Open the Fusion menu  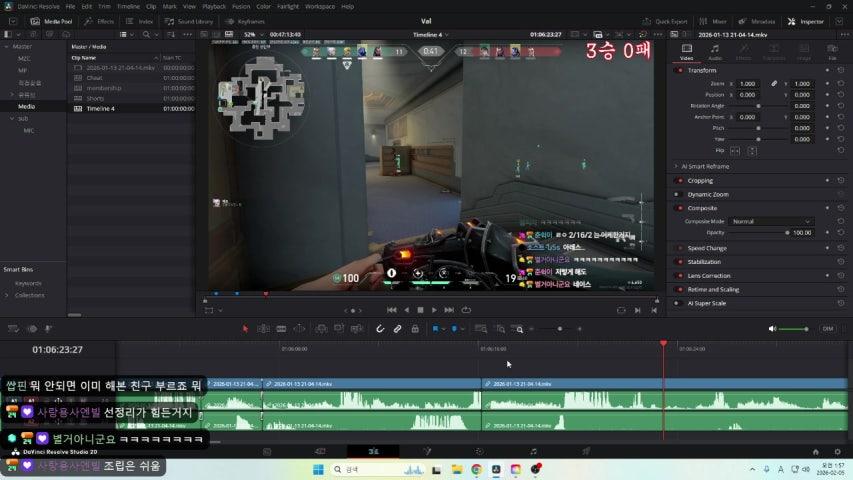click(x=240, y=6)
